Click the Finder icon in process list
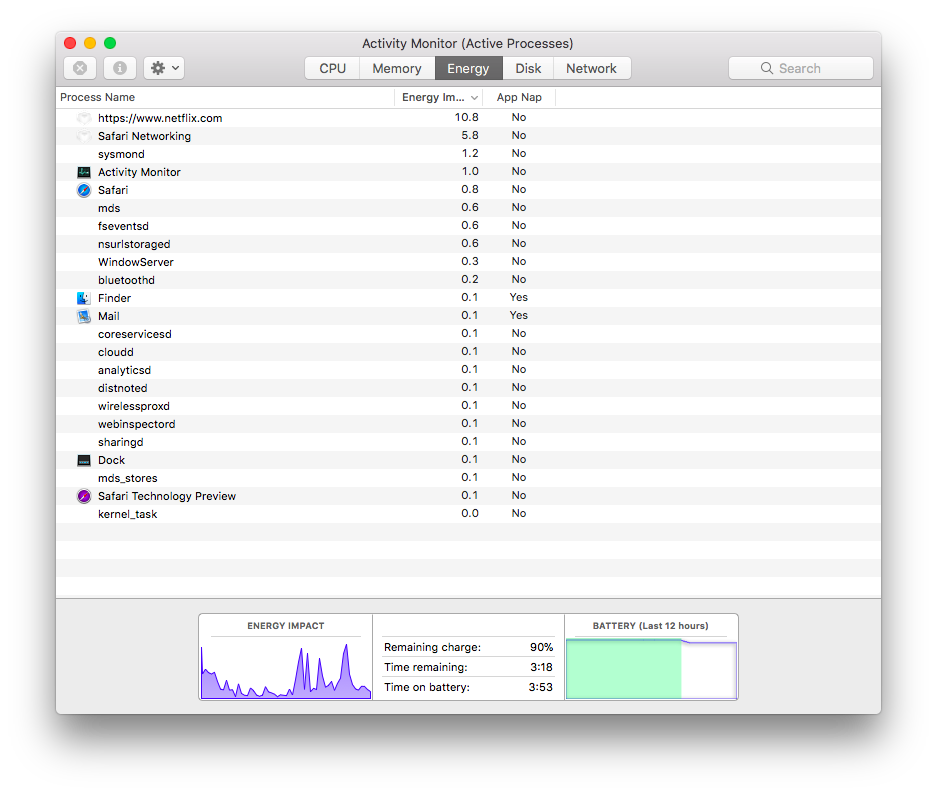Screen dimensions: 937x794 click(84, 298)
